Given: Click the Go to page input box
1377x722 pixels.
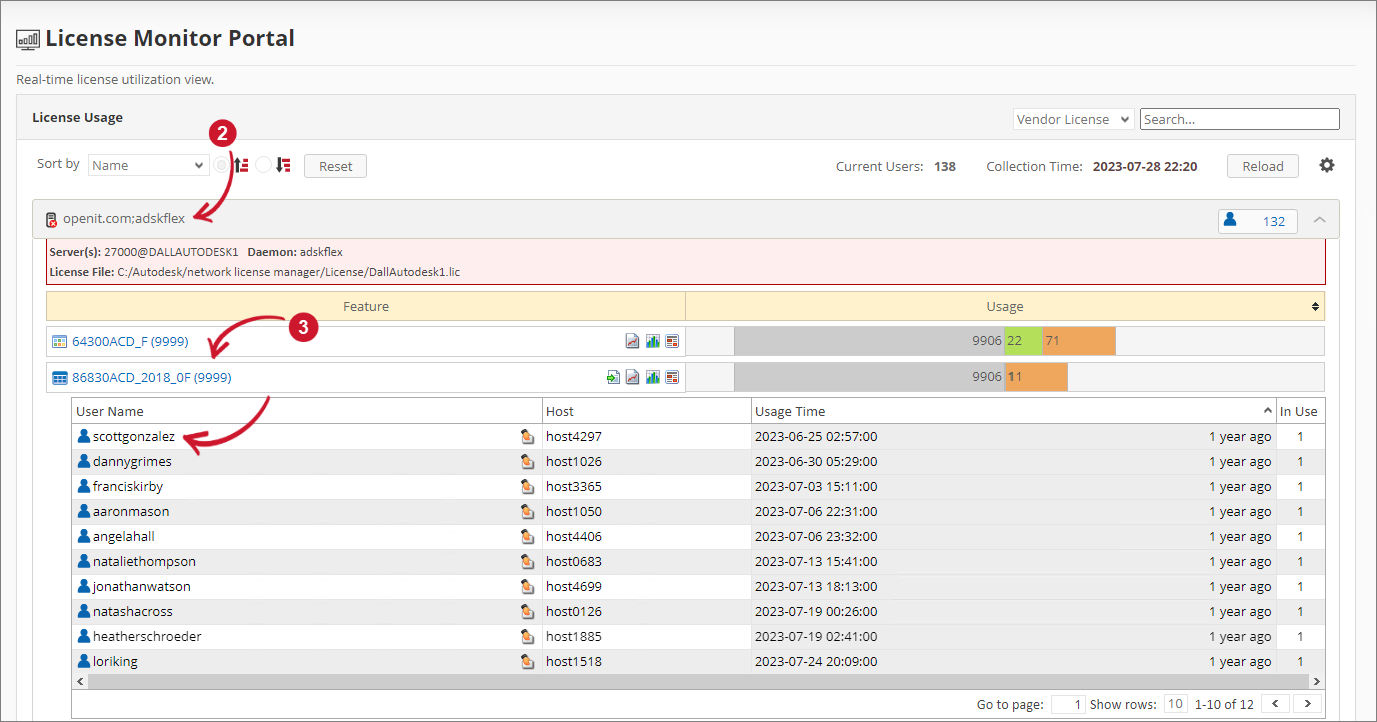Looking at the screenshot, I should click(x=1068, y=704).
